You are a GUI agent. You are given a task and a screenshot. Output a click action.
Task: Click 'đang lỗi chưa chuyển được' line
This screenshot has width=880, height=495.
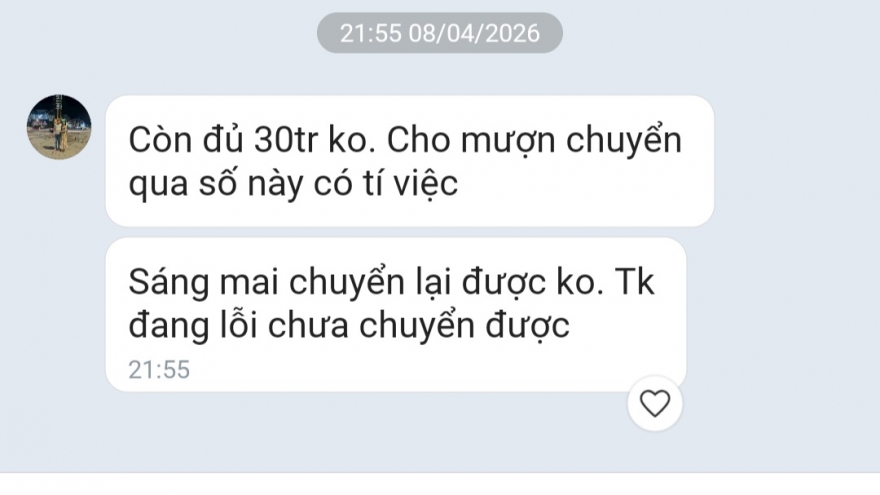tap(349, 326)
